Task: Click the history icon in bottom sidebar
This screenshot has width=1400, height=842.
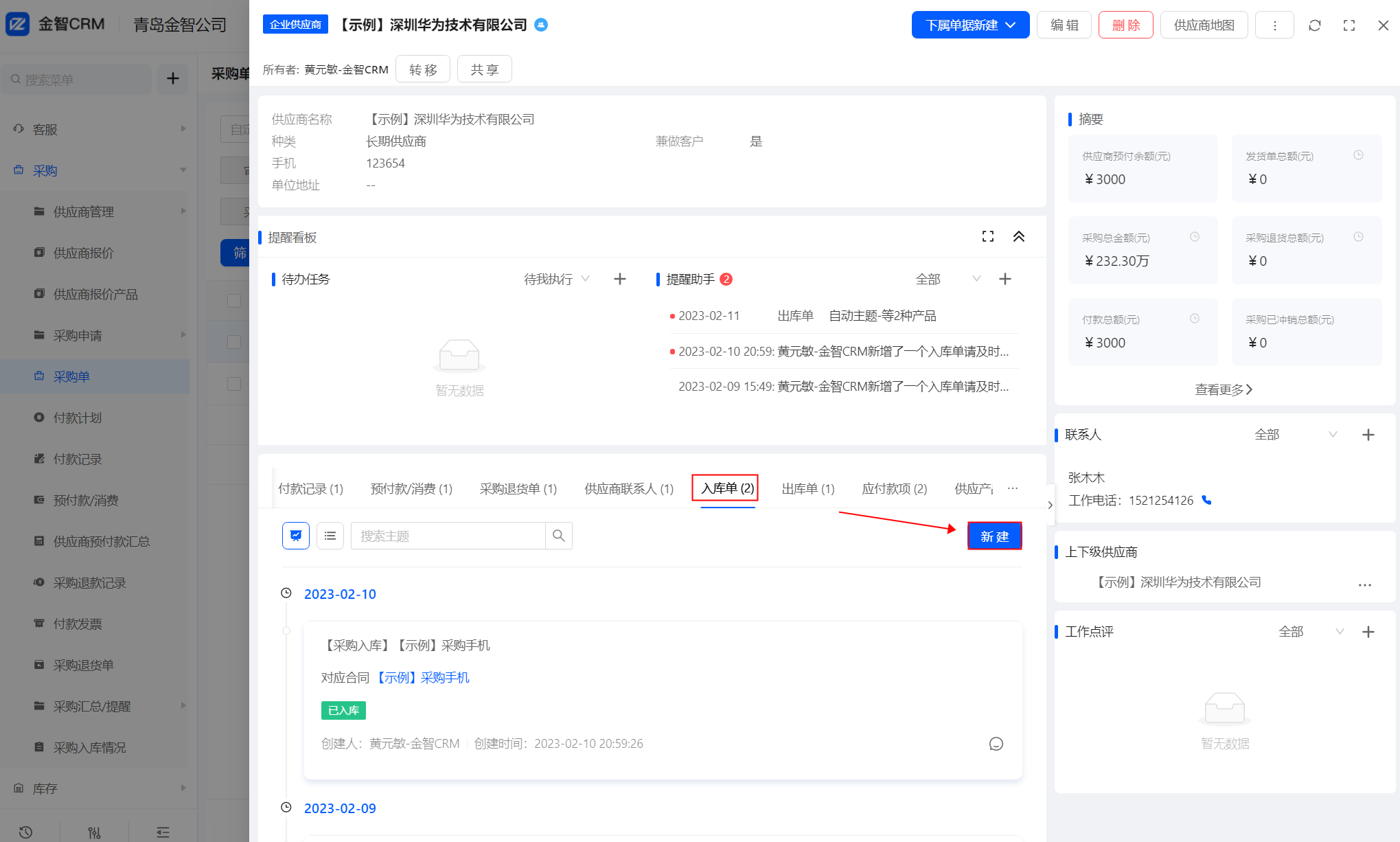Action: pyautogui.click(x=25, y=832)
